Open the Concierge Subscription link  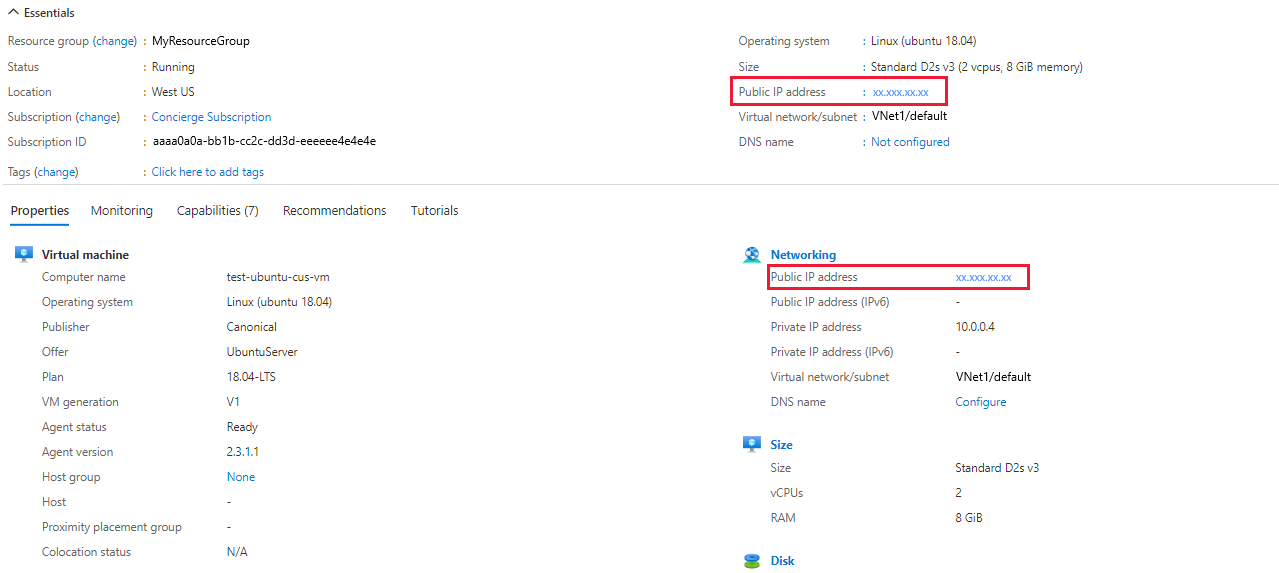pyautogui.click(x=212, y=117)
